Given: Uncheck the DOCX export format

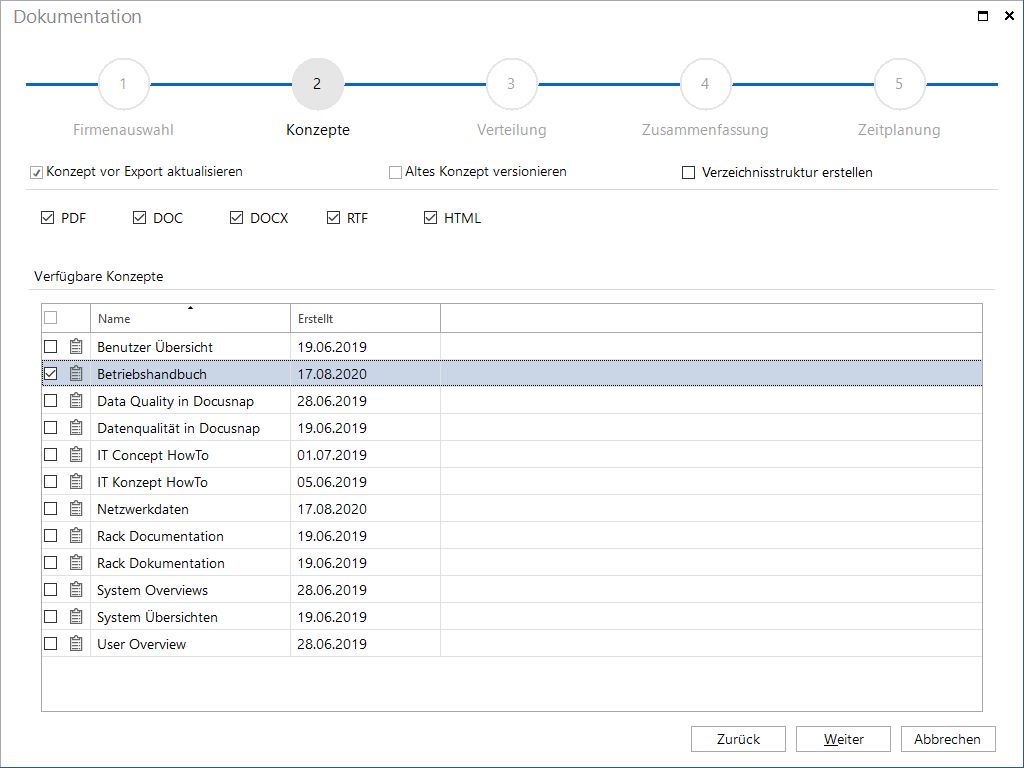Looking at the screenshot, I should coord(236,217).
